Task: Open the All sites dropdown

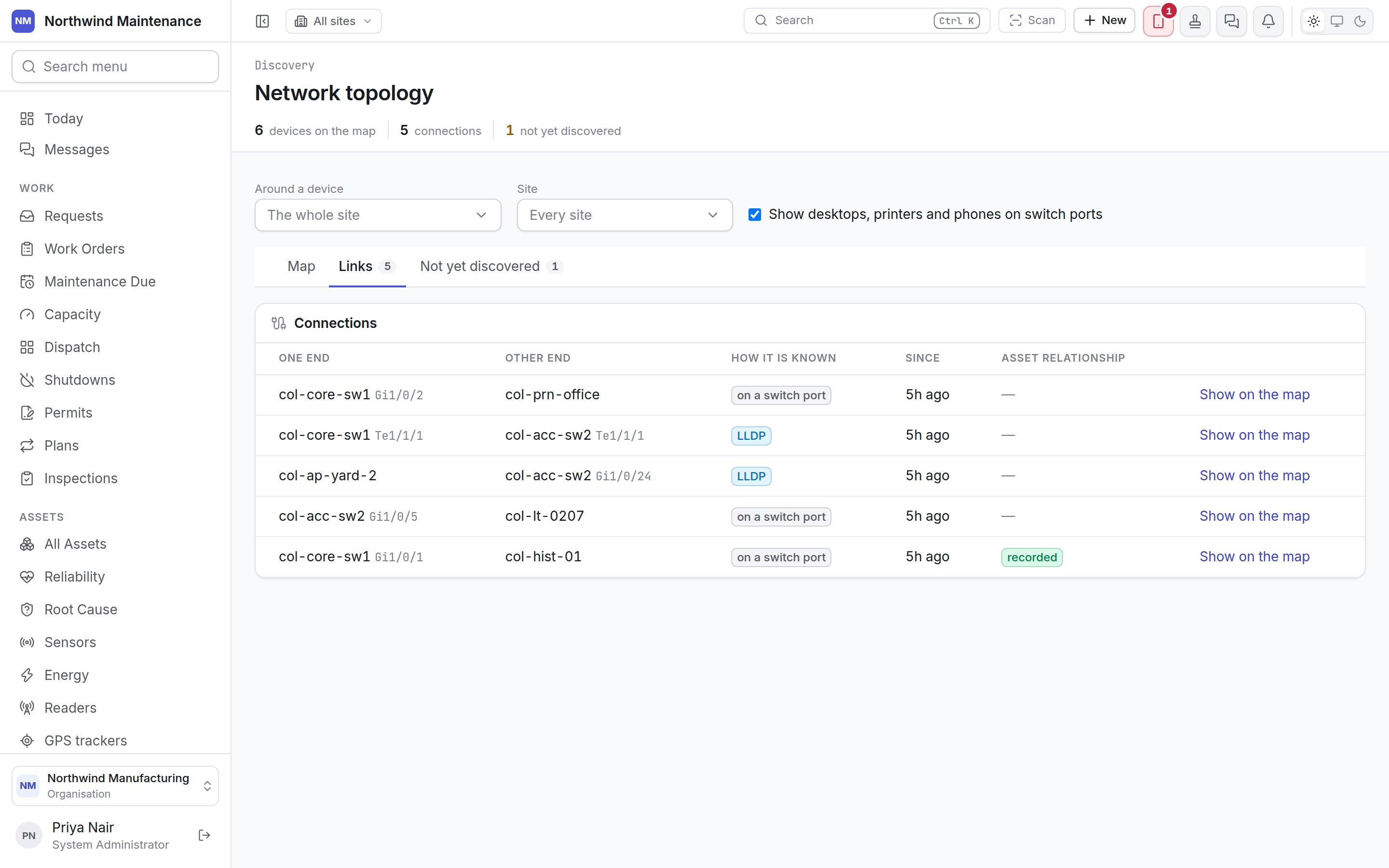Action: coord(333,21)
